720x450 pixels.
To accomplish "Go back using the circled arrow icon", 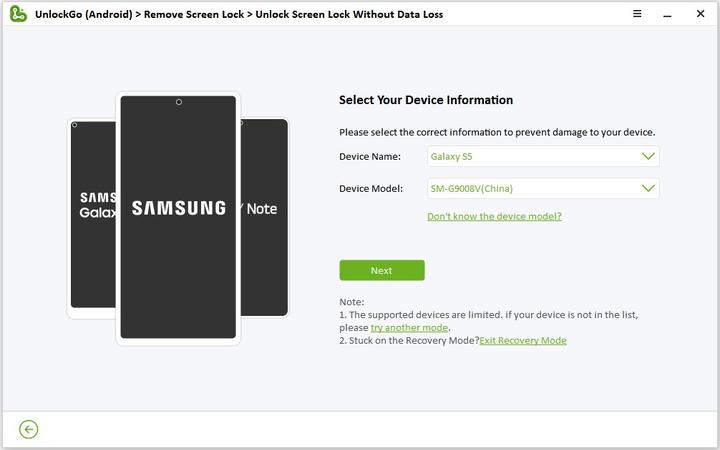I will (x=29, y=429).
